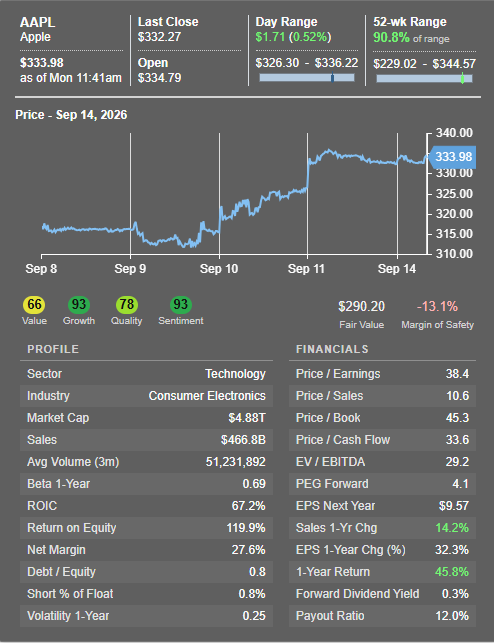
Task: Select the EV / EBITDA value 29.2
Action: click(457, 462)
